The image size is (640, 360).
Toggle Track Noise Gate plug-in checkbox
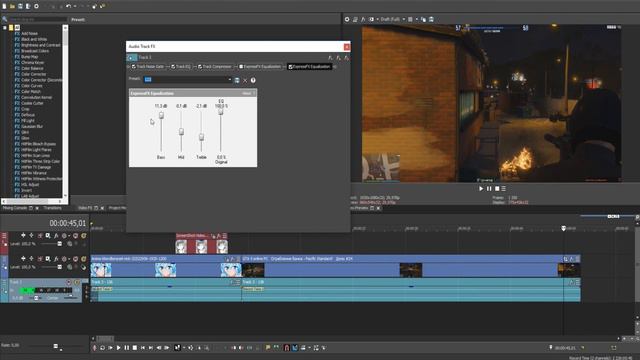point(133,67)
